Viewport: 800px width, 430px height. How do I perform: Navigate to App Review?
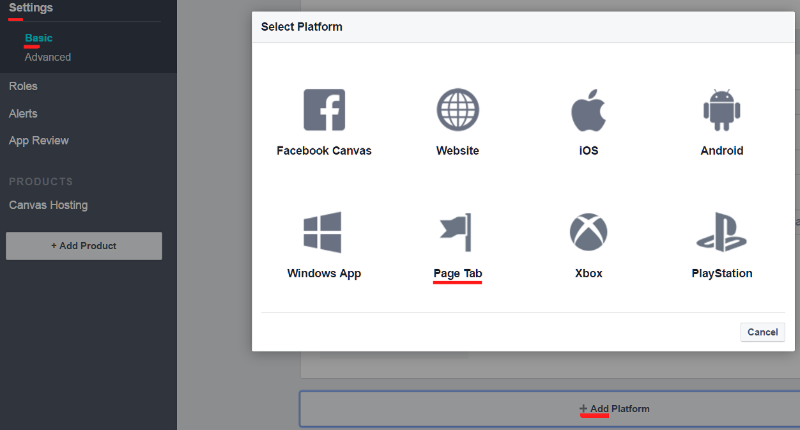point(39,141)
